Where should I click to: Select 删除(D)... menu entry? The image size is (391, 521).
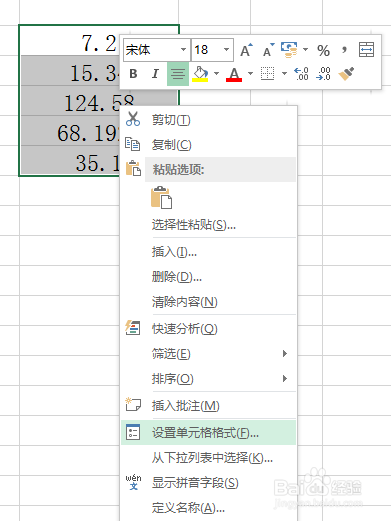(208, 277)
